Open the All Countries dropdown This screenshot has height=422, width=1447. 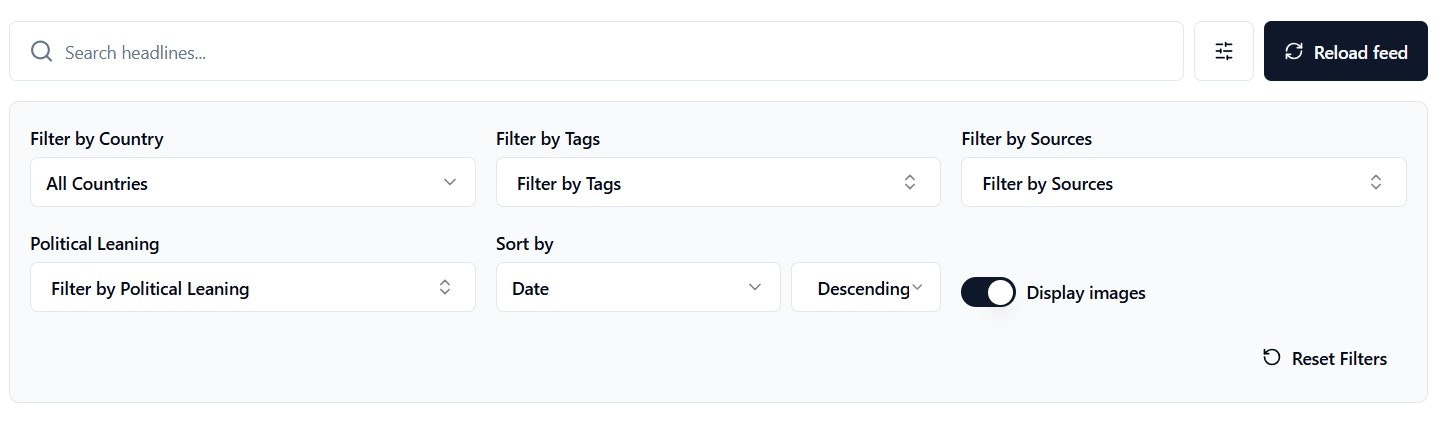[252, 183]
